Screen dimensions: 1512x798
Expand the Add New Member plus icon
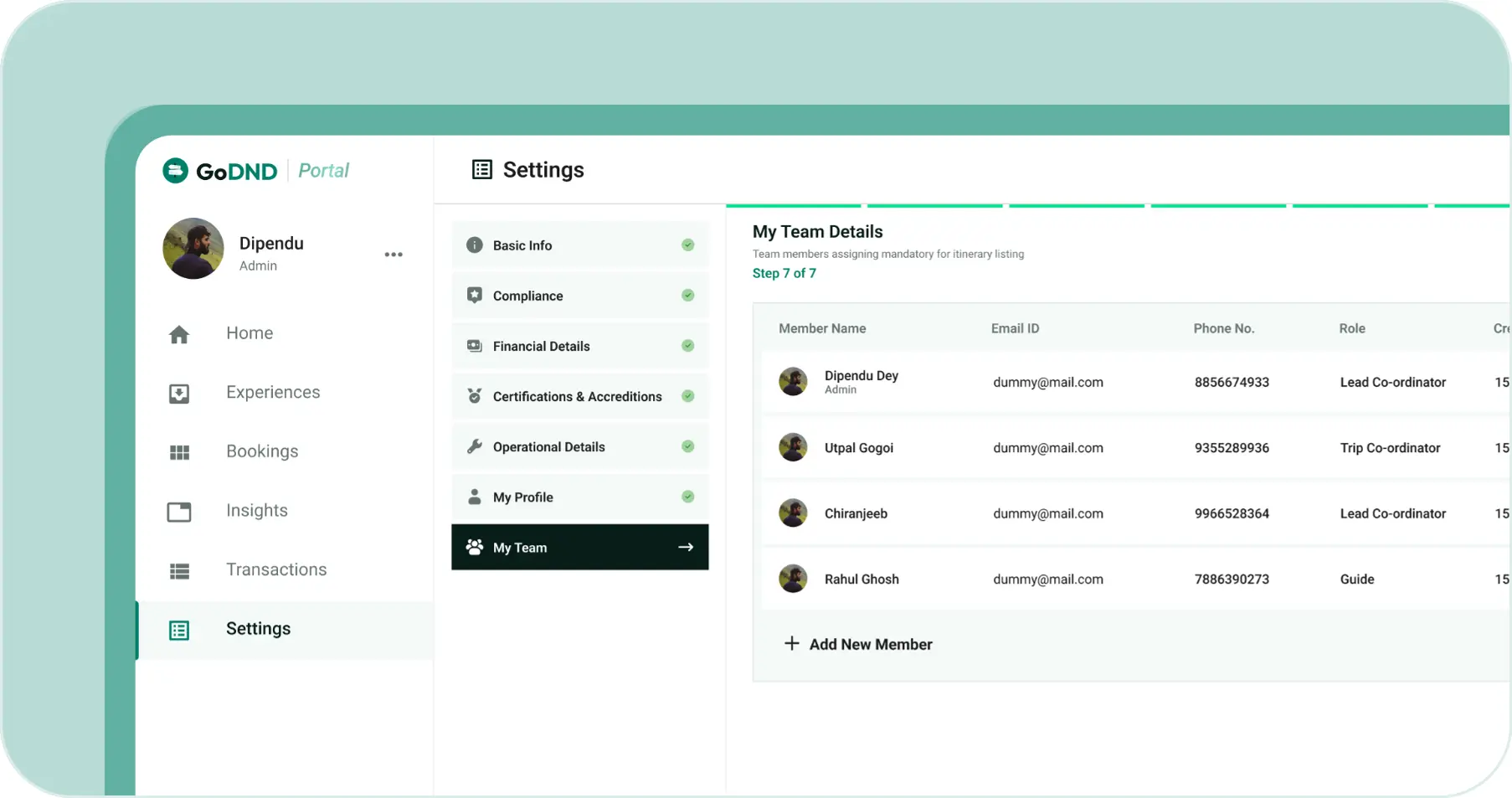(x=791, y=643)
